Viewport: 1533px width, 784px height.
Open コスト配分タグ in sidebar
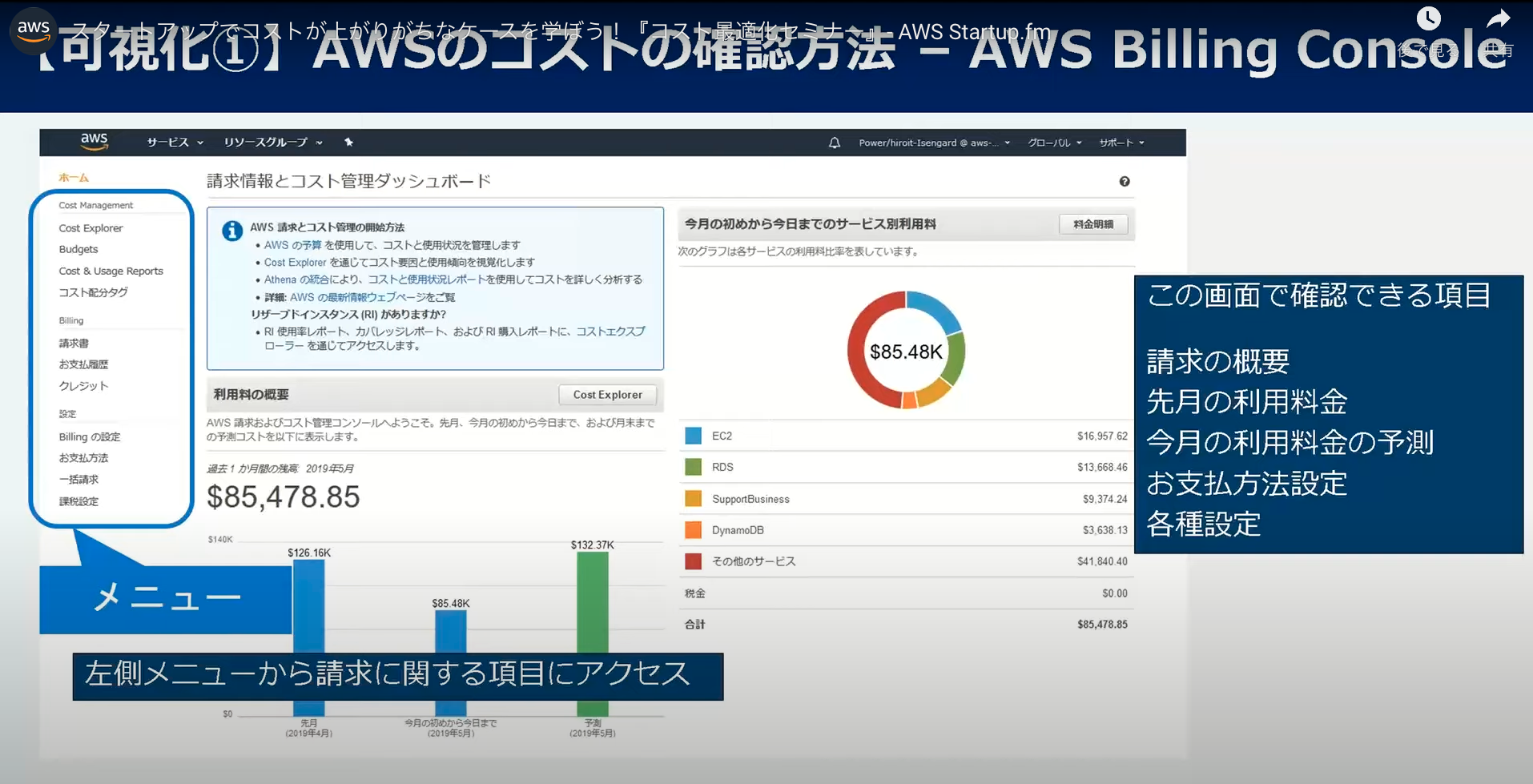coord(93,292)
